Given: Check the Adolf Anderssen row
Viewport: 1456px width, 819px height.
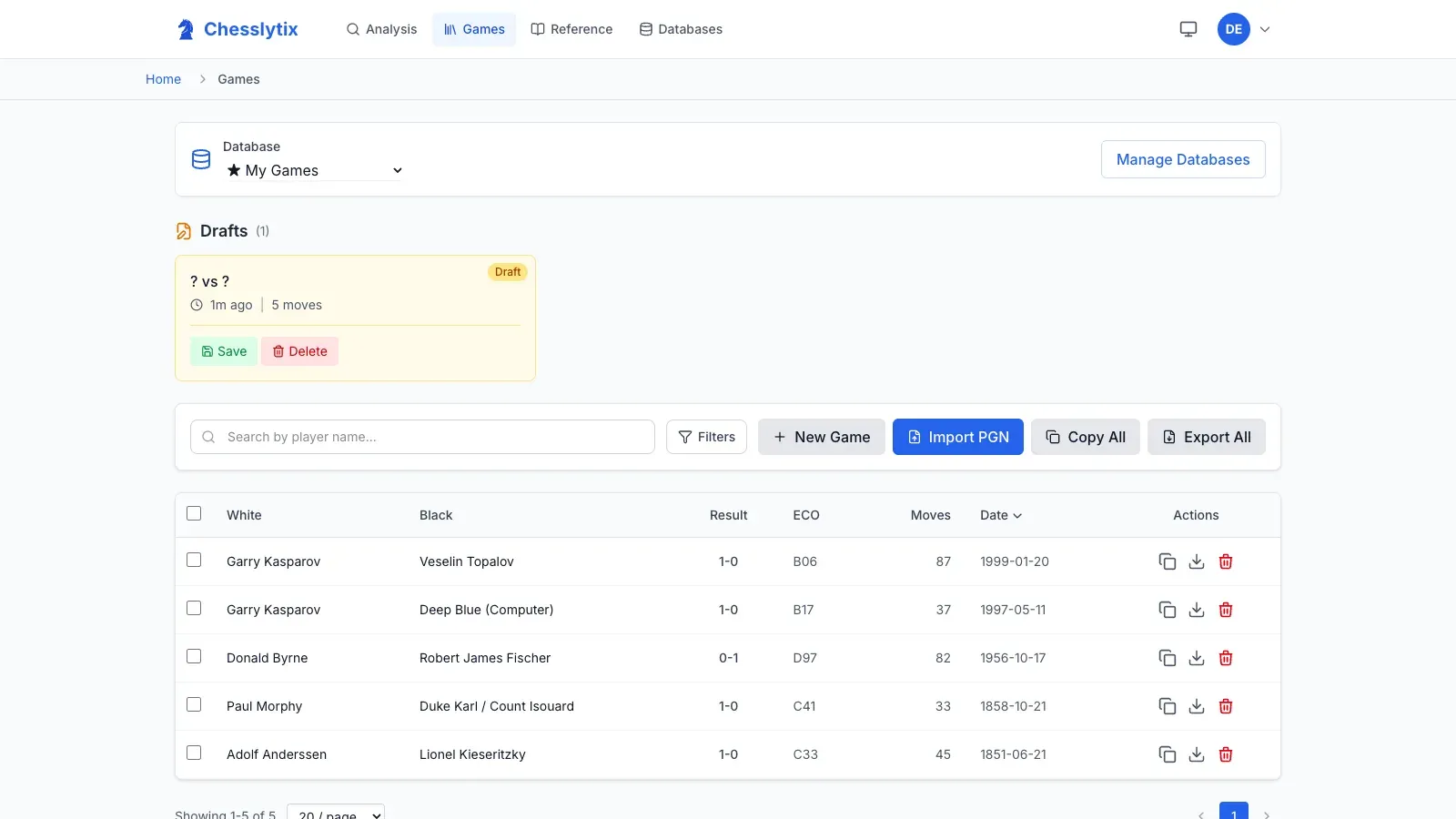Looking at the screenshot, I should point(194,753).
